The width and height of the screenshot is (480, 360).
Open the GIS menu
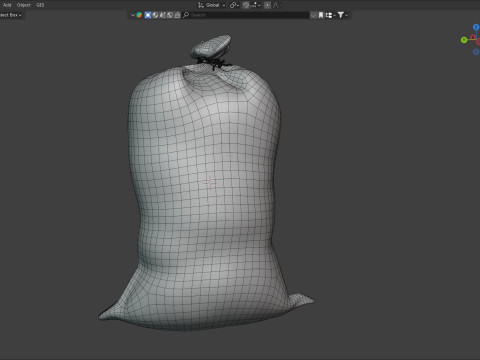(40, 5)
